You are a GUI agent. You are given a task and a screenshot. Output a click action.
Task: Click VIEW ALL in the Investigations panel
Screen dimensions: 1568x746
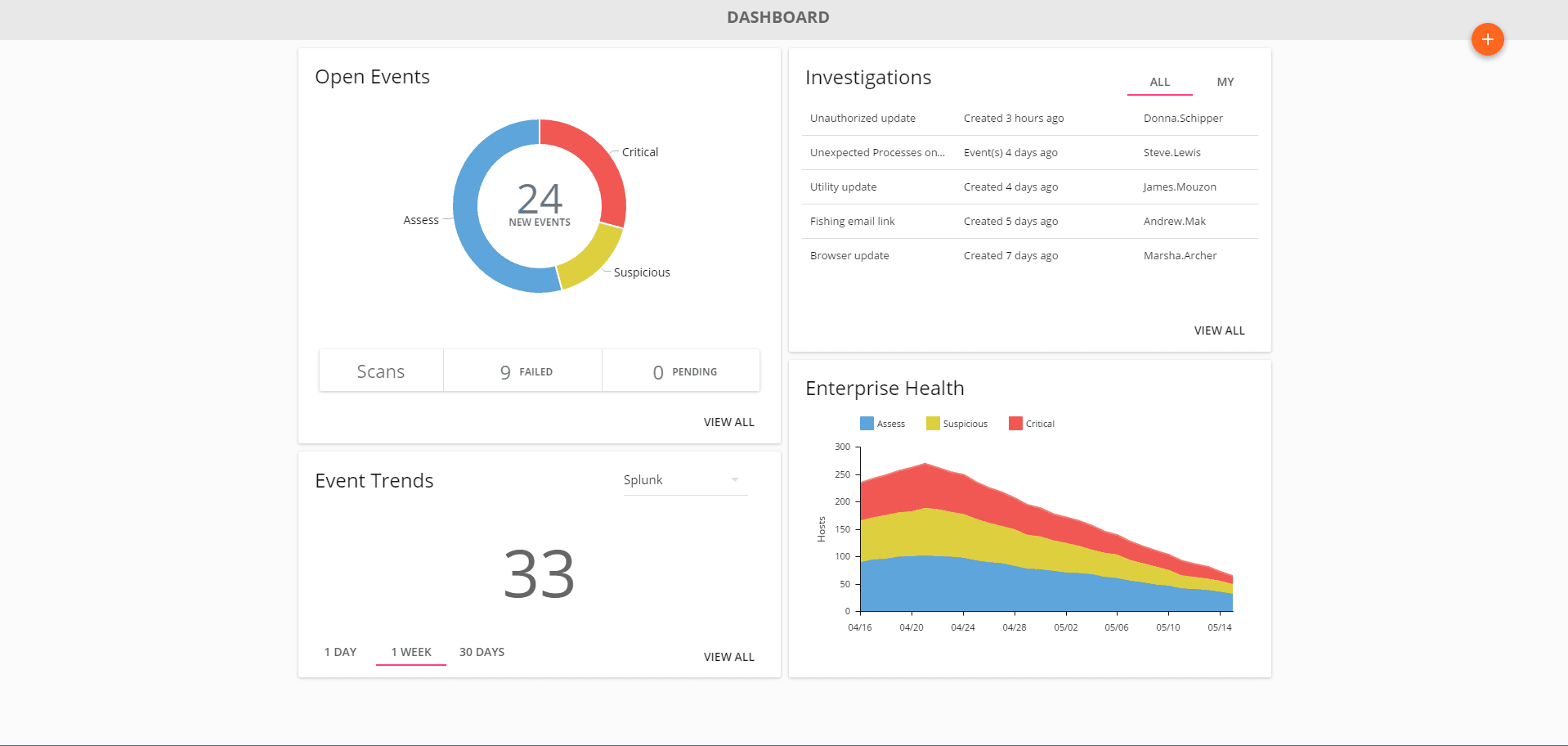[x=1219, y=330]
